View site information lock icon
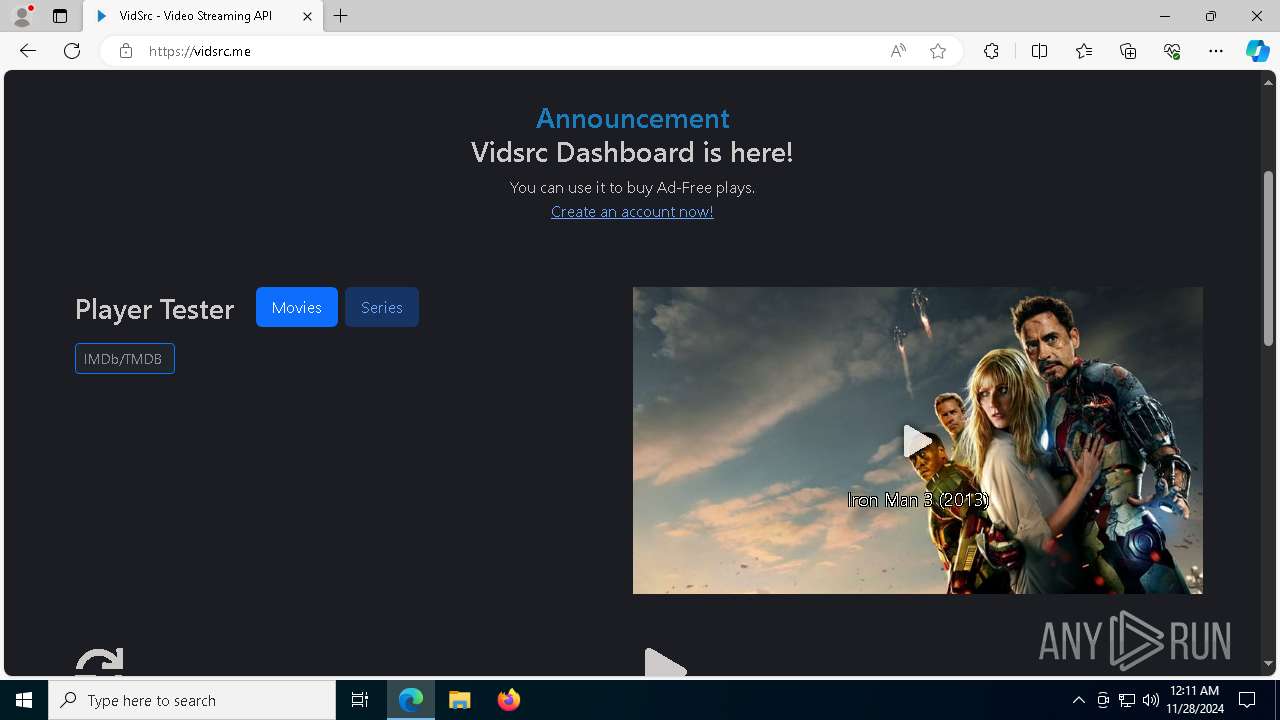This screenshot has height=720, width=1280. tap(126, 51)
